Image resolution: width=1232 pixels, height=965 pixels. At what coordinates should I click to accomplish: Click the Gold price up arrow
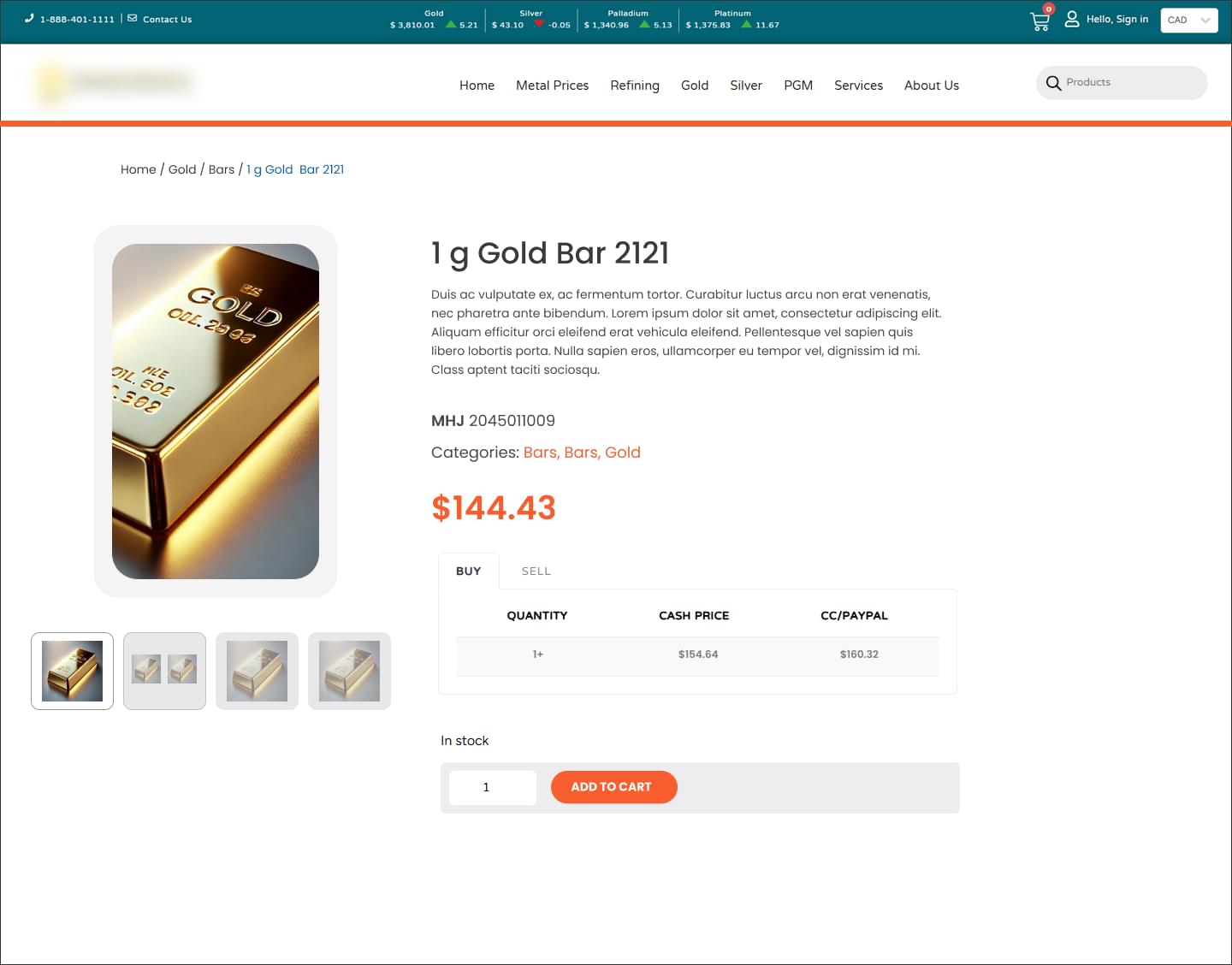451,24
